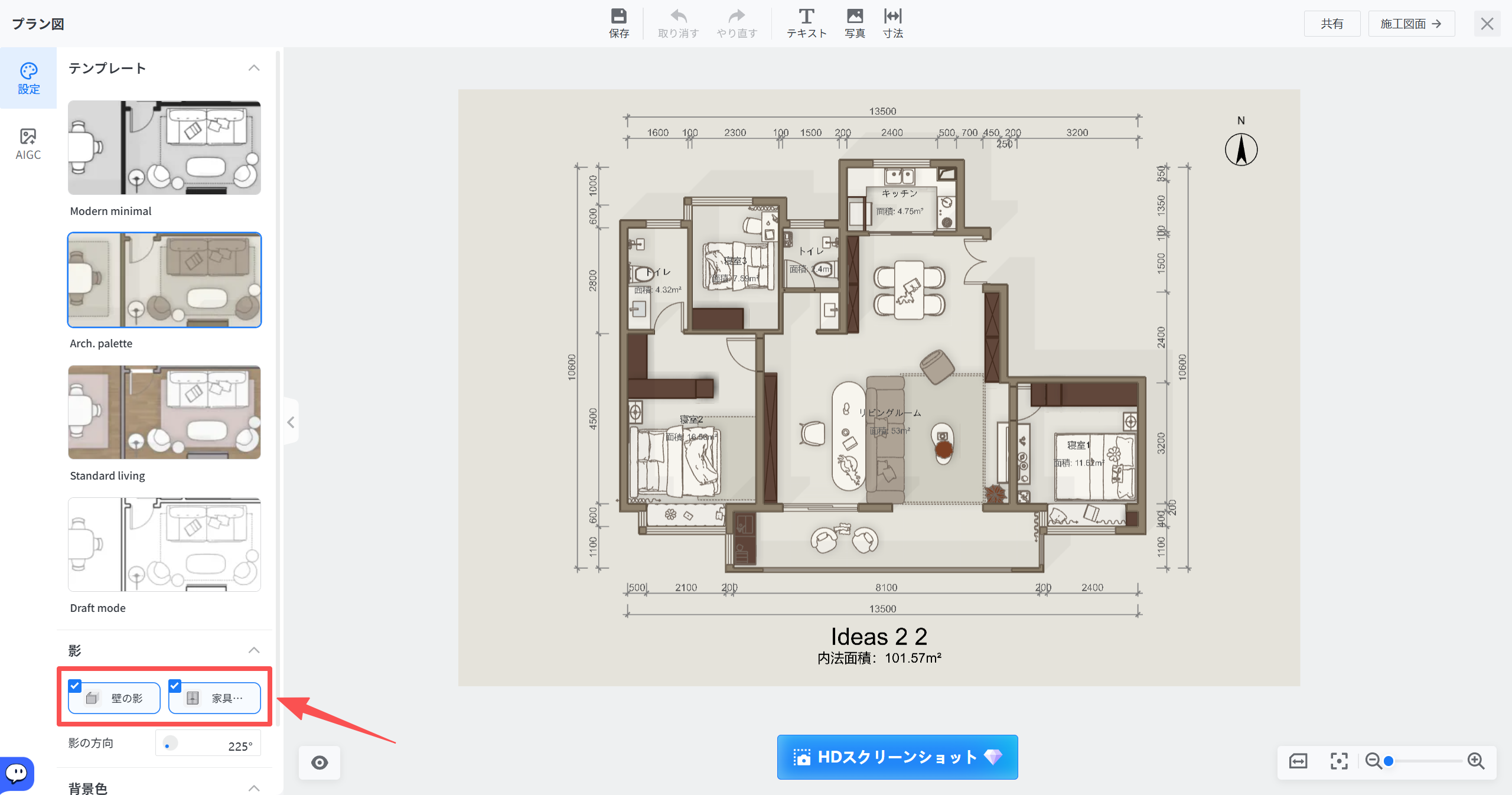
Task: Open the 設定 settings tab
Action: (x=28, y=79)
